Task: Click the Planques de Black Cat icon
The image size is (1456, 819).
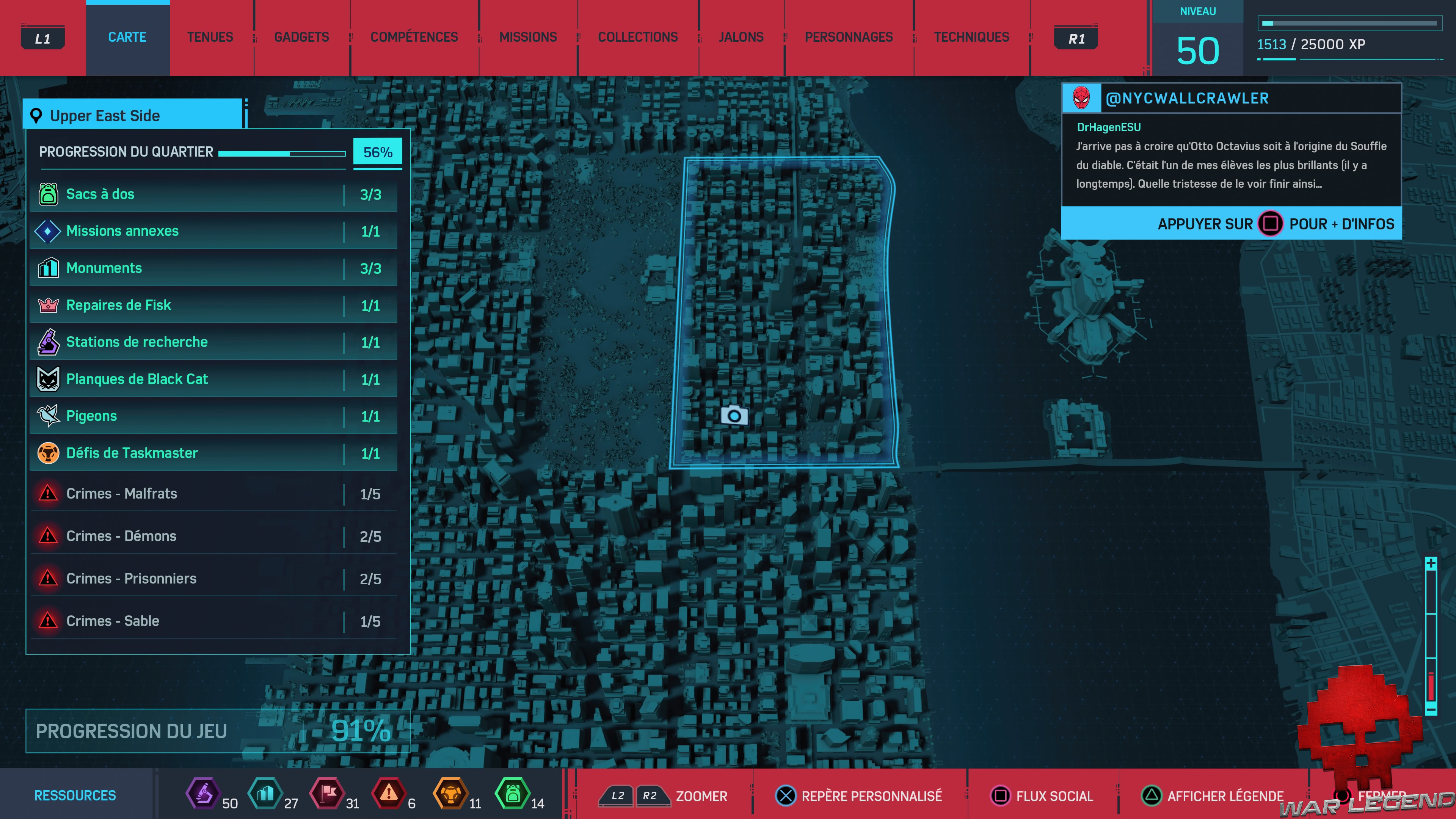Action: tap(48, 379)
